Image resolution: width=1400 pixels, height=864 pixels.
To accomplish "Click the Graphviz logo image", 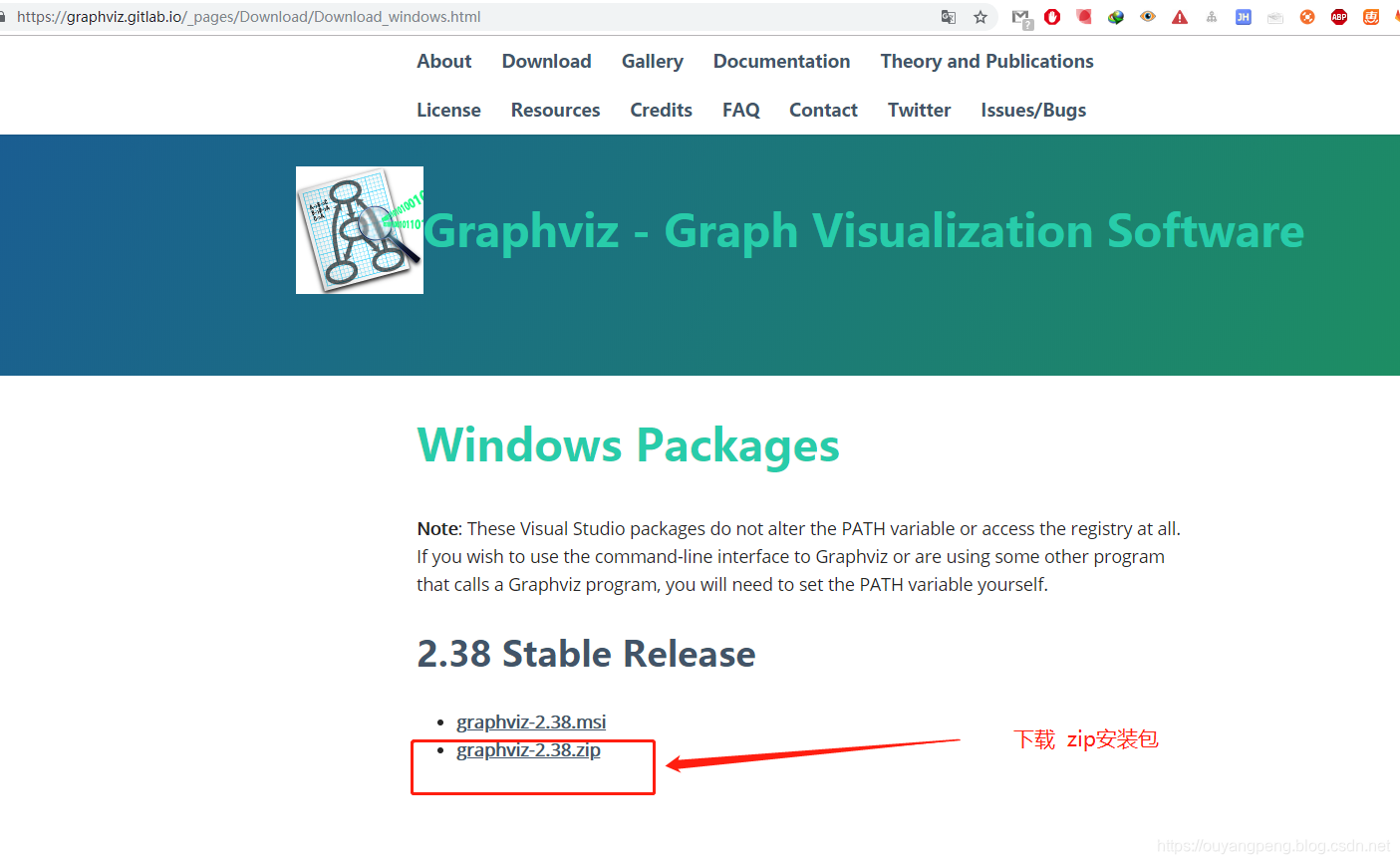I will click(x=360, y=230).
